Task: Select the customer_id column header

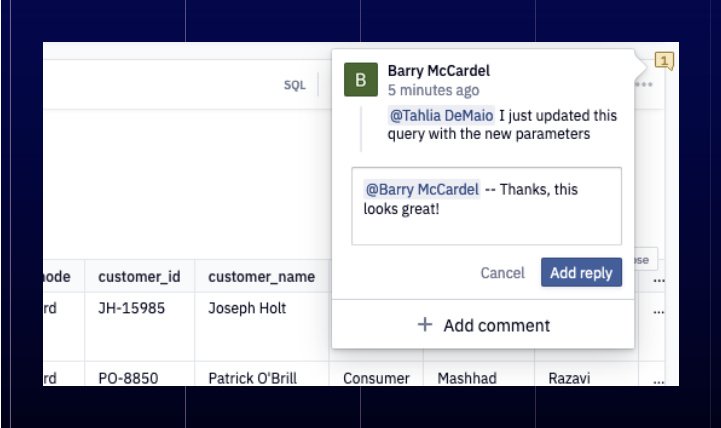Action: 137,276
